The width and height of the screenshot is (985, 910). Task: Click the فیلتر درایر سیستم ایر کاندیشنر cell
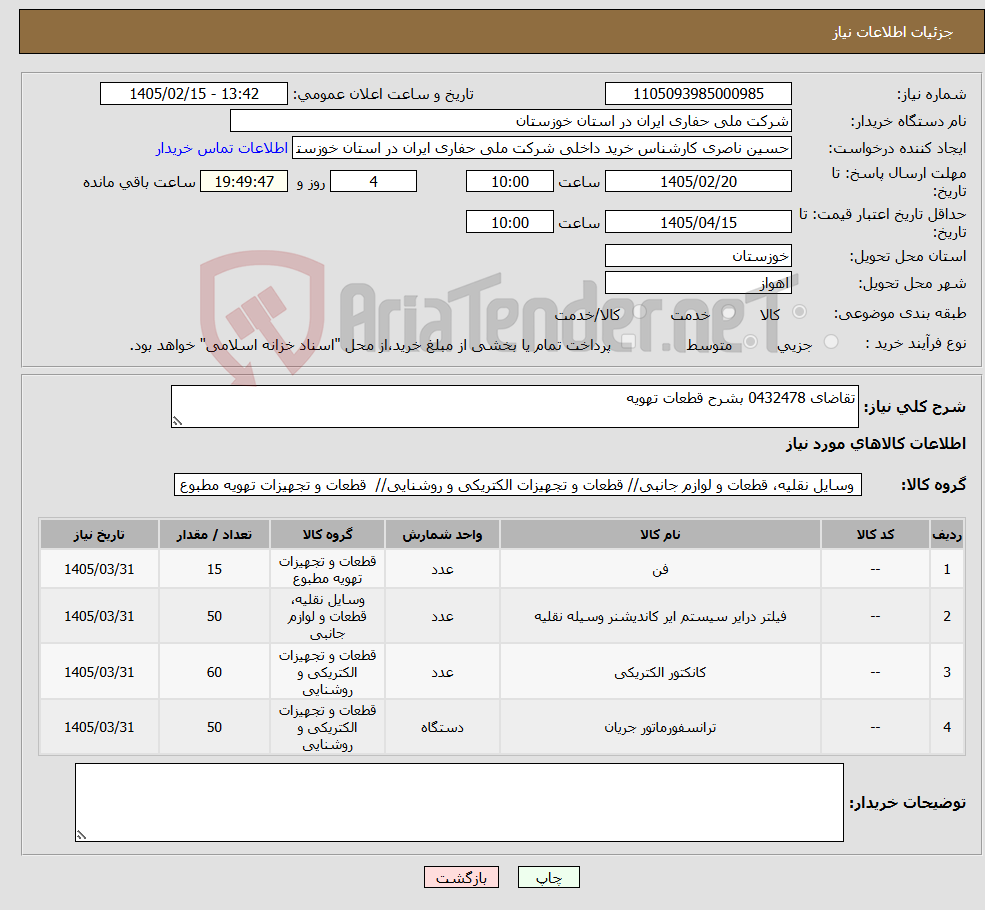pos(660,616)
